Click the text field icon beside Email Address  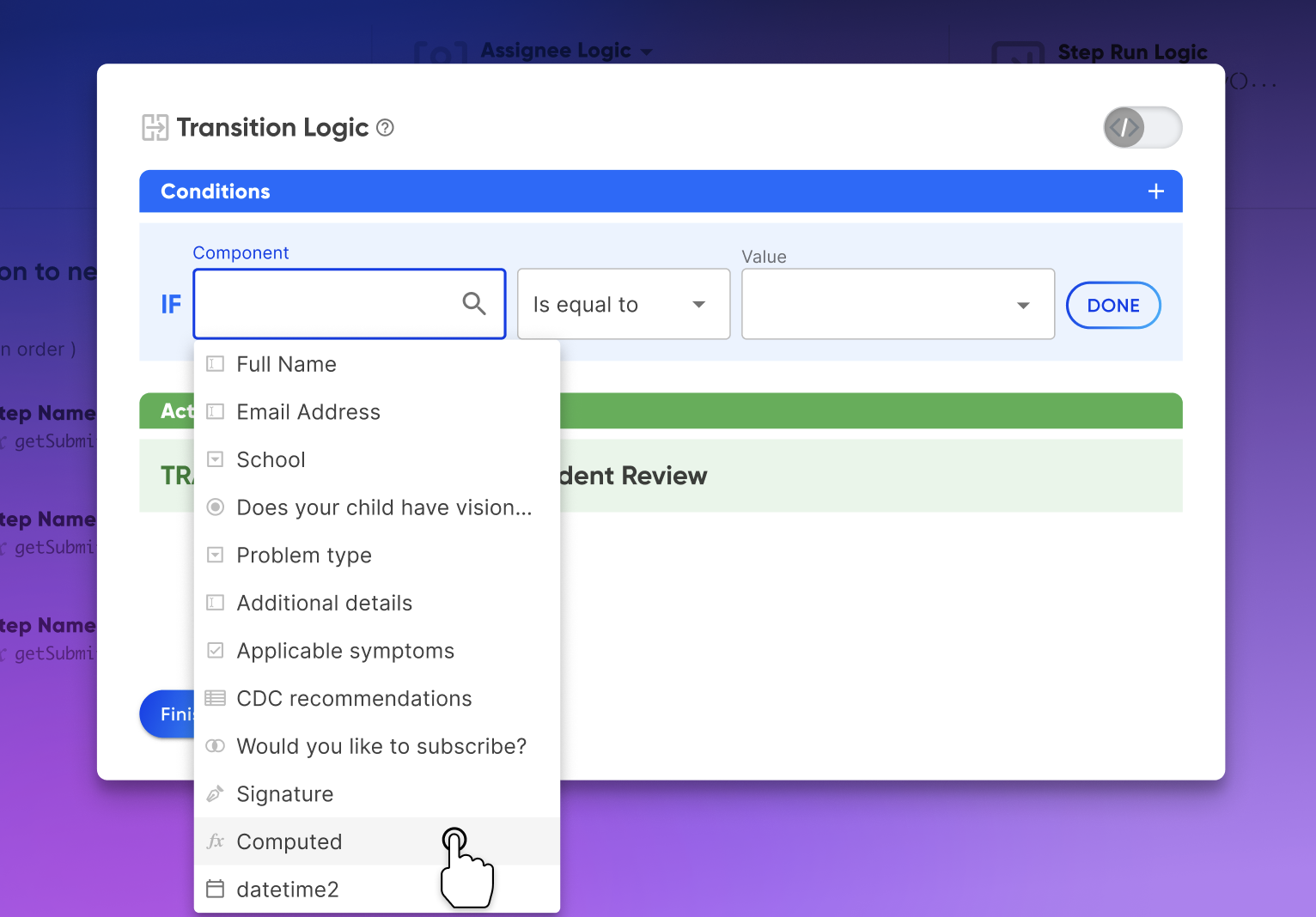216,412
